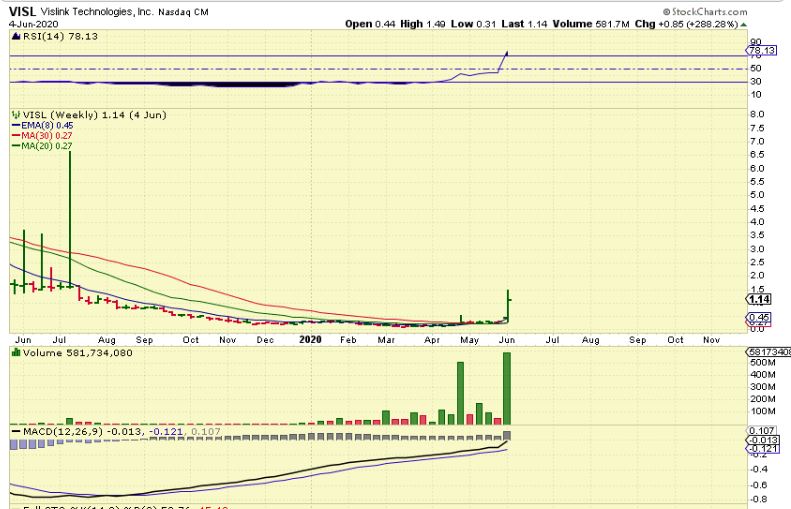Click the tall green volume bar in May
The image size is (791, 509).
[x=461, y=392]
